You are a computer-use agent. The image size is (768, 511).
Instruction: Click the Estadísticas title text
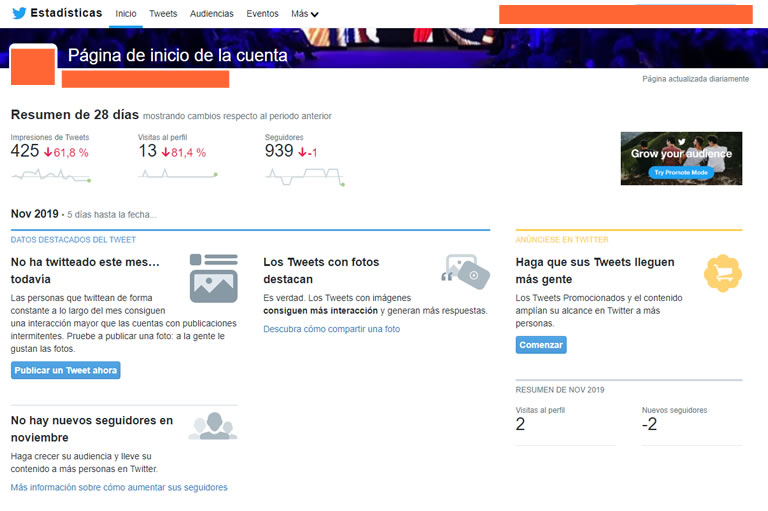point(66,13)
